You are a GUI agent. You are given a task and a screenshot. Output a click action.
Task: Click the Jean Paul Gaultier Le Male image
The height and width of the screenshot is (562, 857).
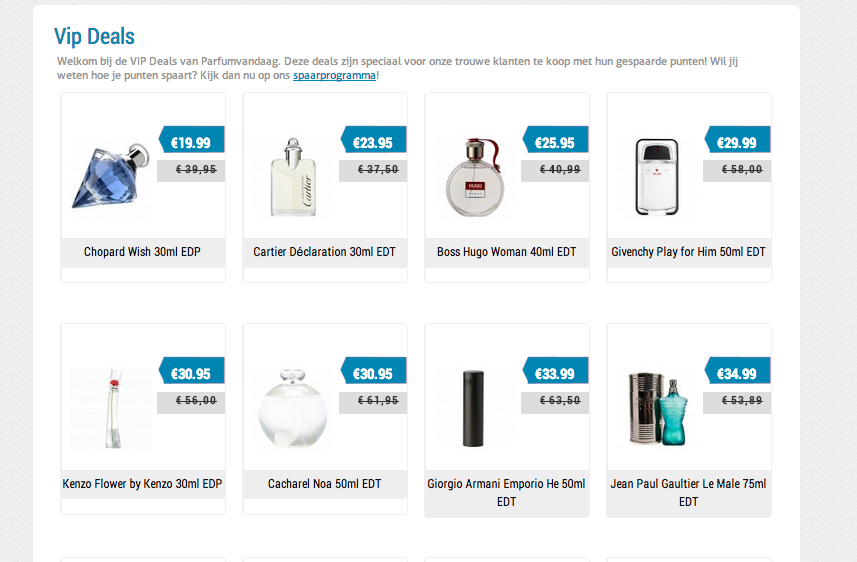(656, 408)
